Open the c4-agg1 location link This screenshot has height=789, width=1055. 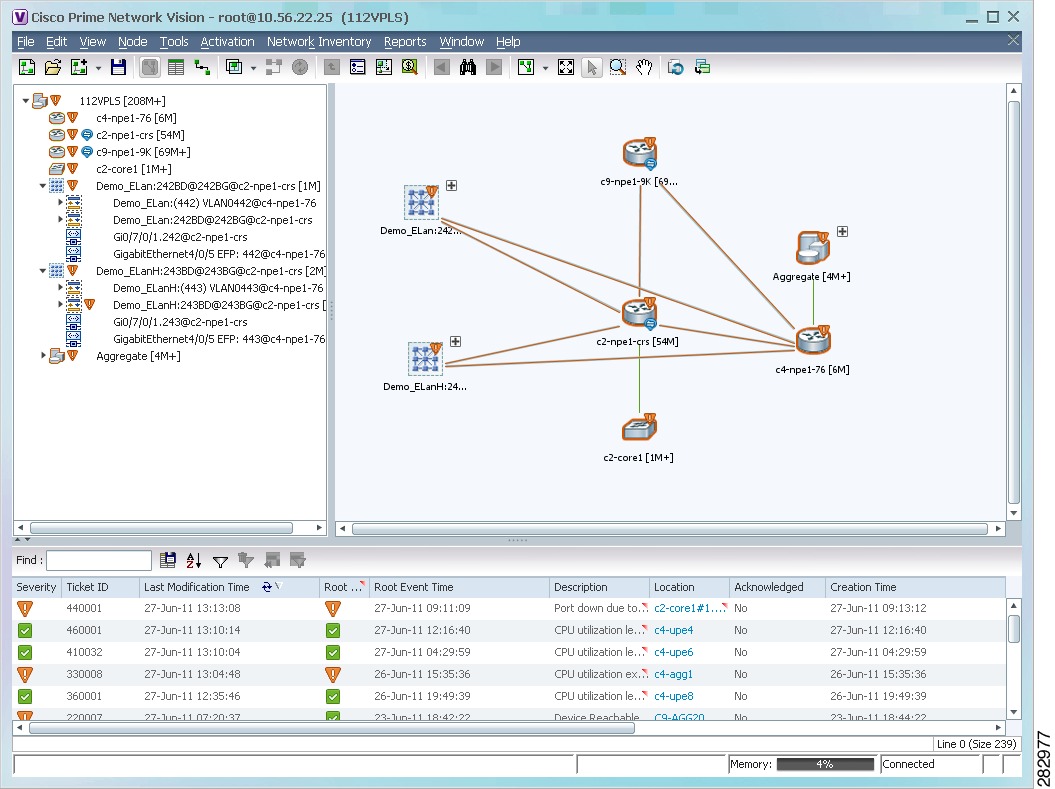[673, 674]
